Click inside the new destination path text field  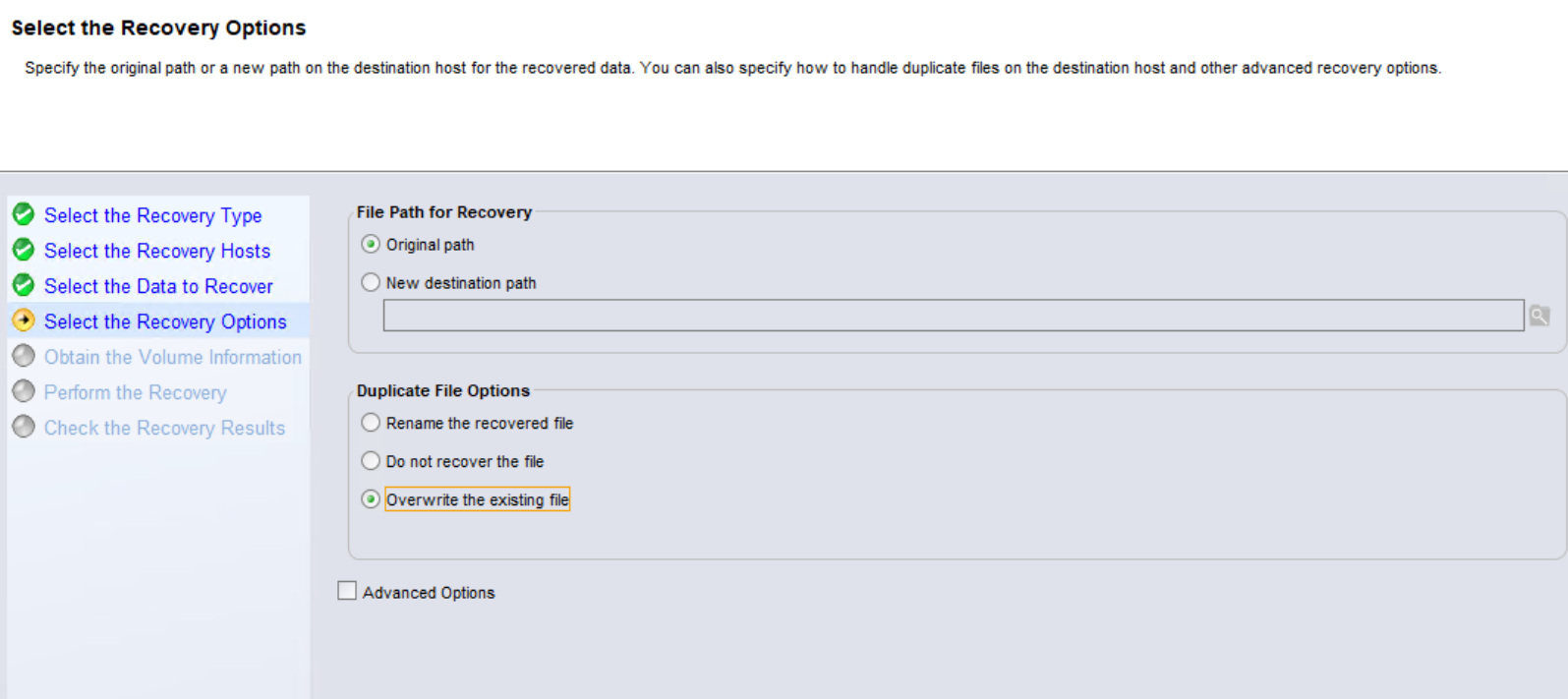click(x=952, y=316)
